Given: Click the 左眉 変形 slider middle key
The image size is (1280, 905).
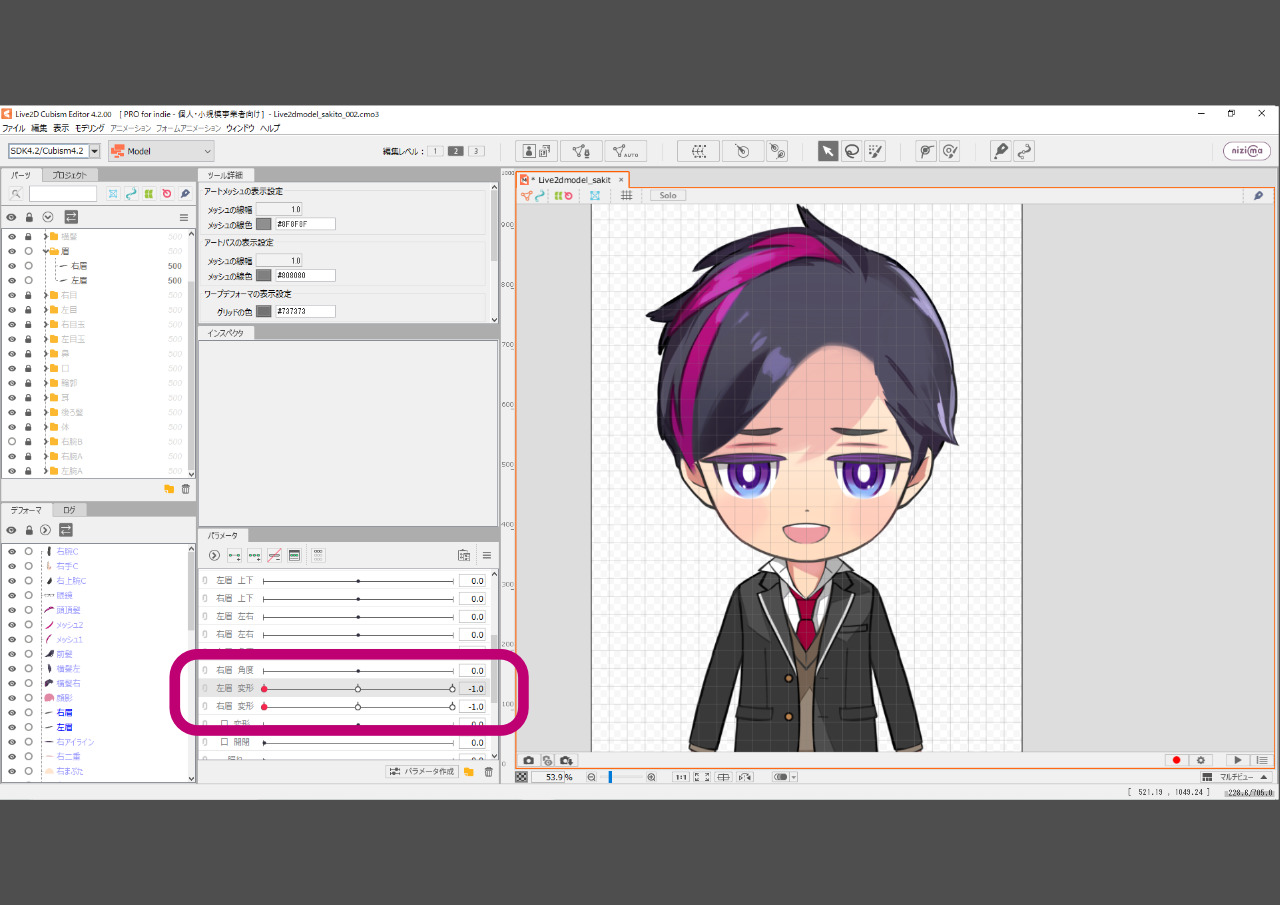Looking at the screenshot, I should pos(358,689).
